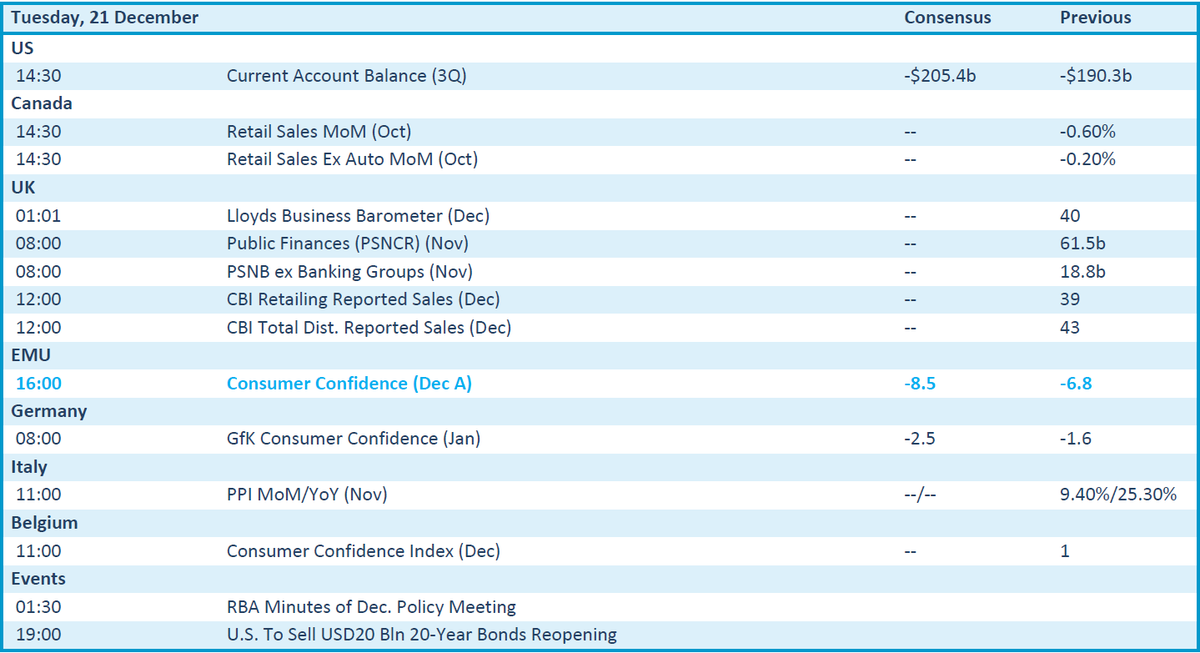Select the 'Previous' column header
This screenshot has width=1200, height=653.
coord(1096,18)
